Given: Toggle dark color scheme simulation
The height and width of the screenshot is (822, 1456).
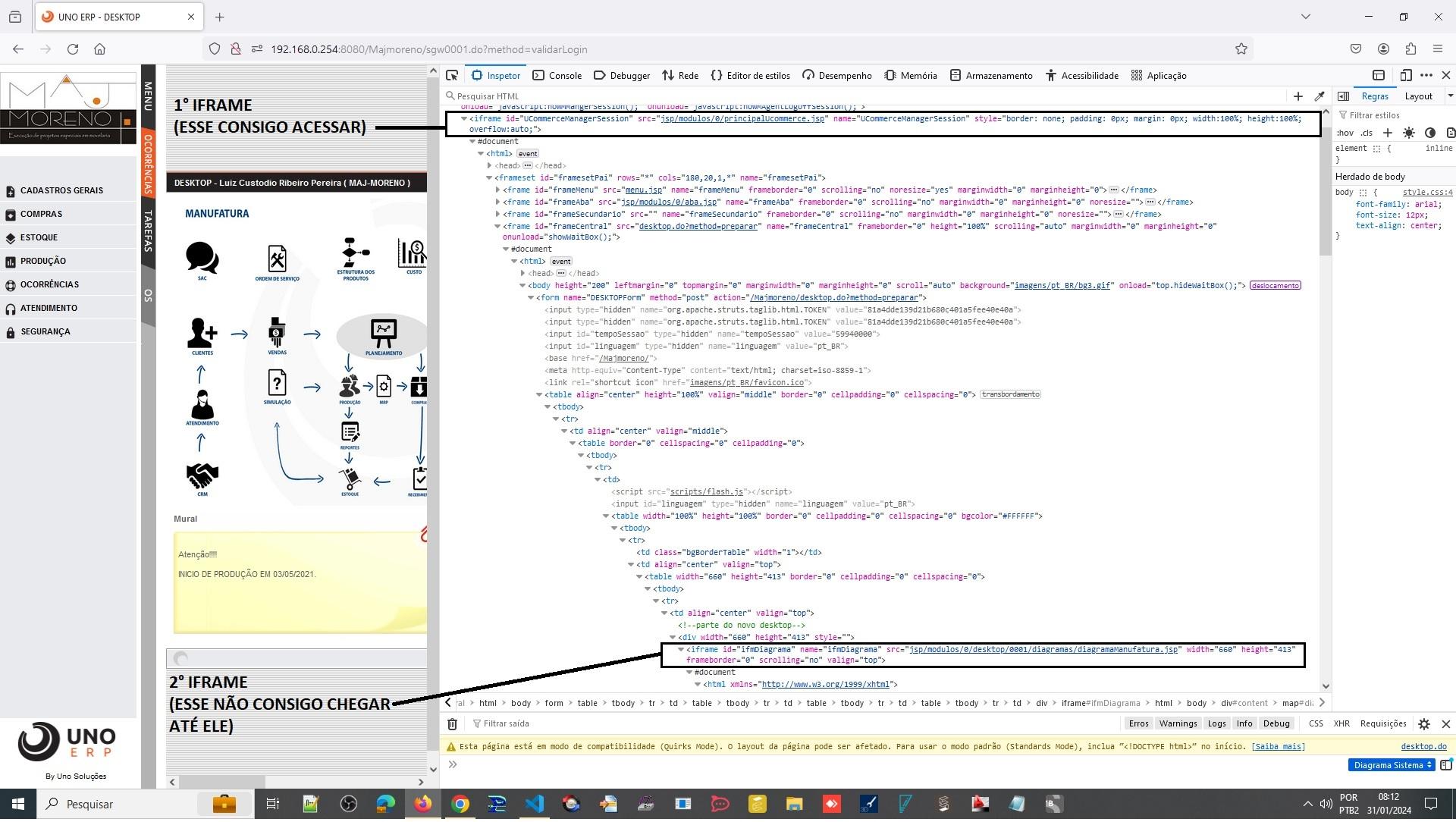Looking at the screenshot, I should coord(1429,133).
